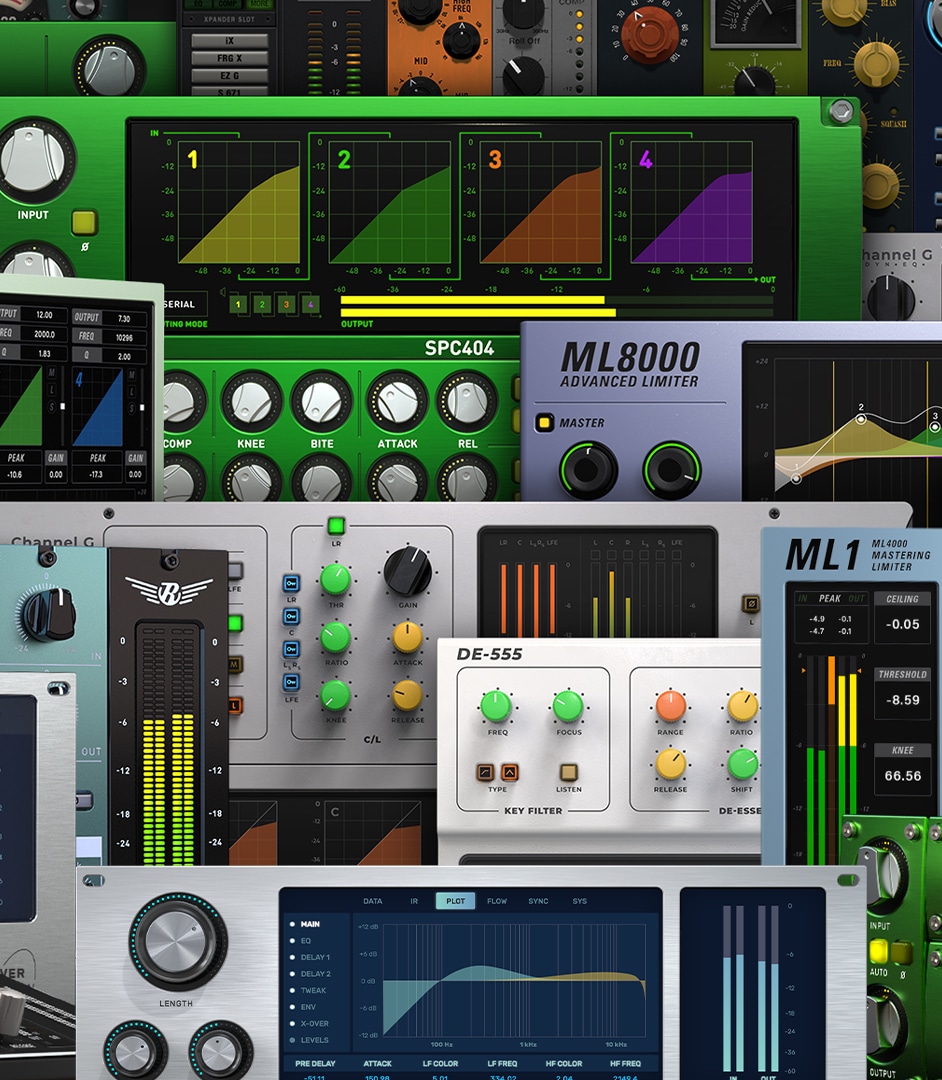Click the reverb LENGTH knob
This screenshot has height=1080, width=942.
click(176, 942)
